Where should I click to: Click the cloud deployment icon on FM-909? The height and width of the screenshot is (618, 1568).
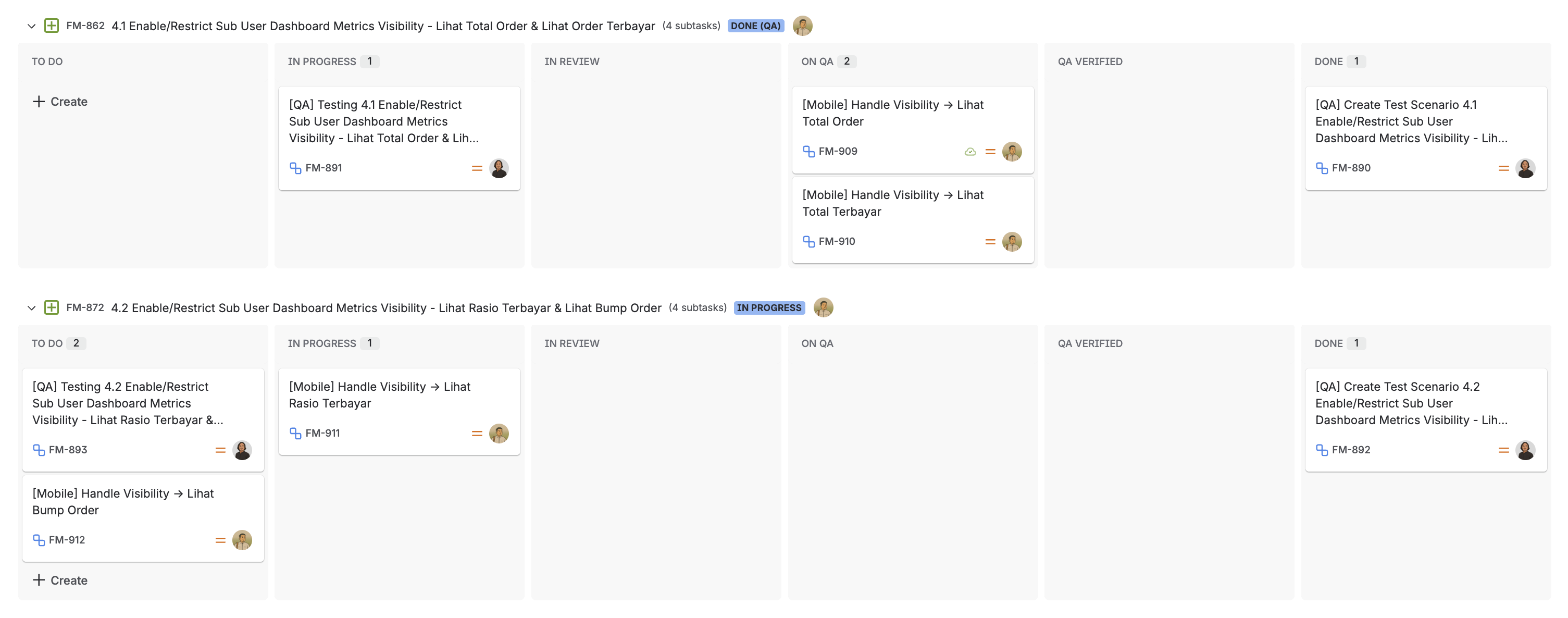969,152
